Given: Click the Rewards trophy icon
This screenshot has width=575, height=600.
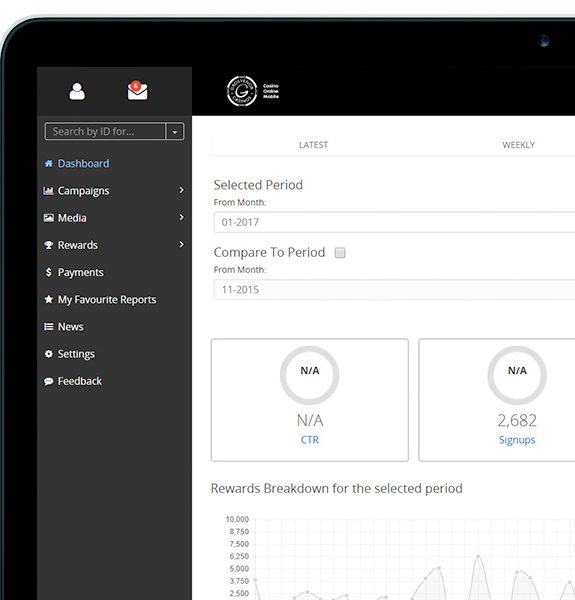Looking at the screenshot, I should pos(49,245).
